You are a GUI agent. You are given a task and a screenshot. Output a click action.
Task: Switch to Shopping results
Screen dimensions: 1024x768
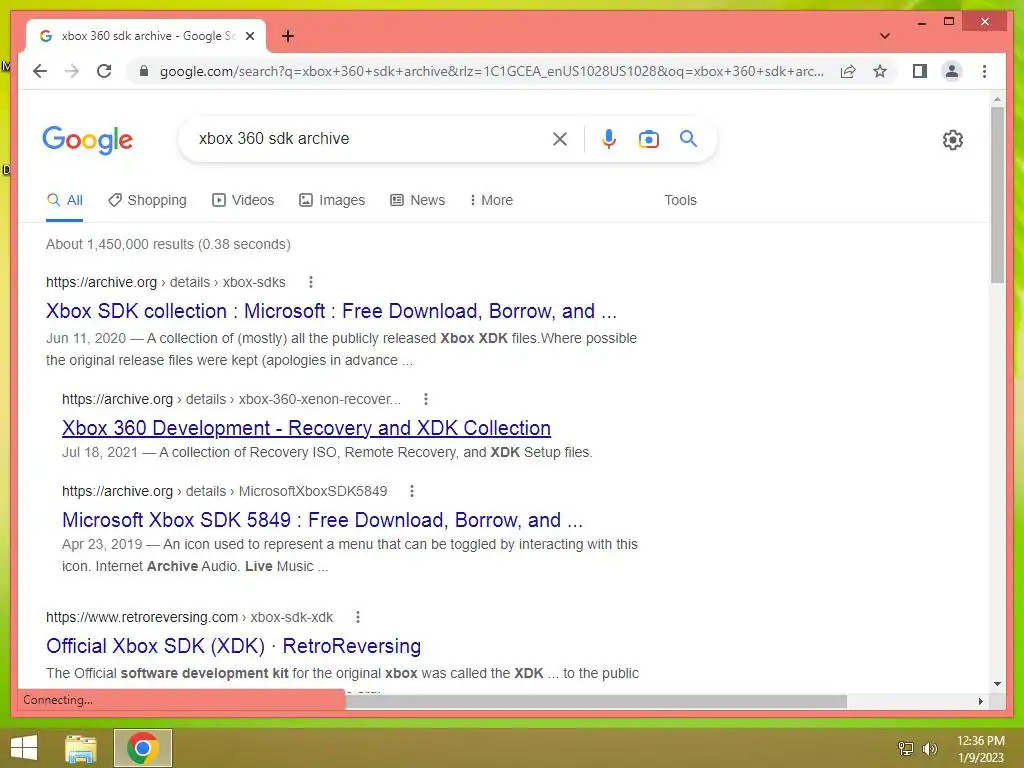[x=148, y=200]
